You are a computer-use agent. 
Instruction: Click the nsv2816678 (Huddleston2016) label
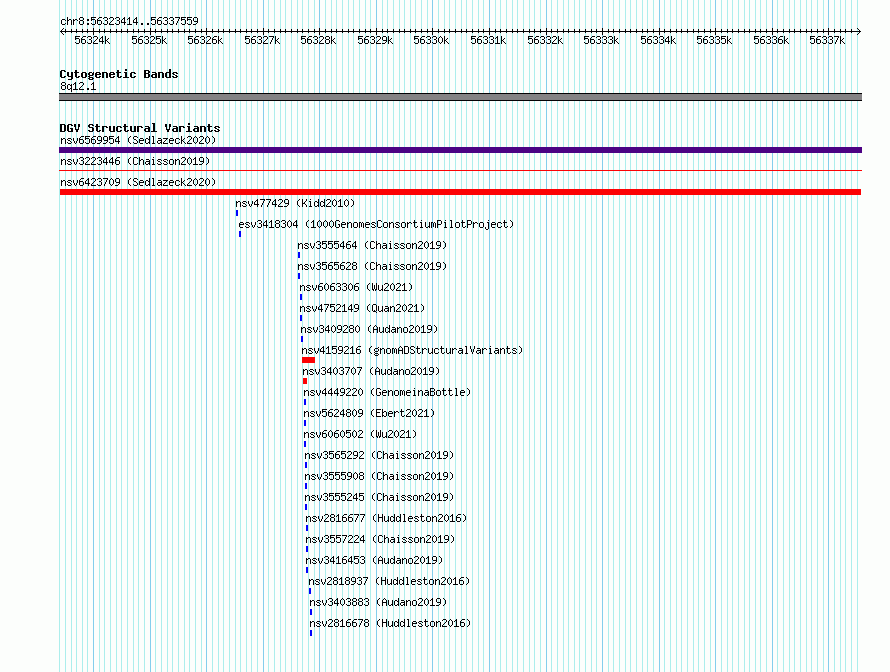point(390,623)
